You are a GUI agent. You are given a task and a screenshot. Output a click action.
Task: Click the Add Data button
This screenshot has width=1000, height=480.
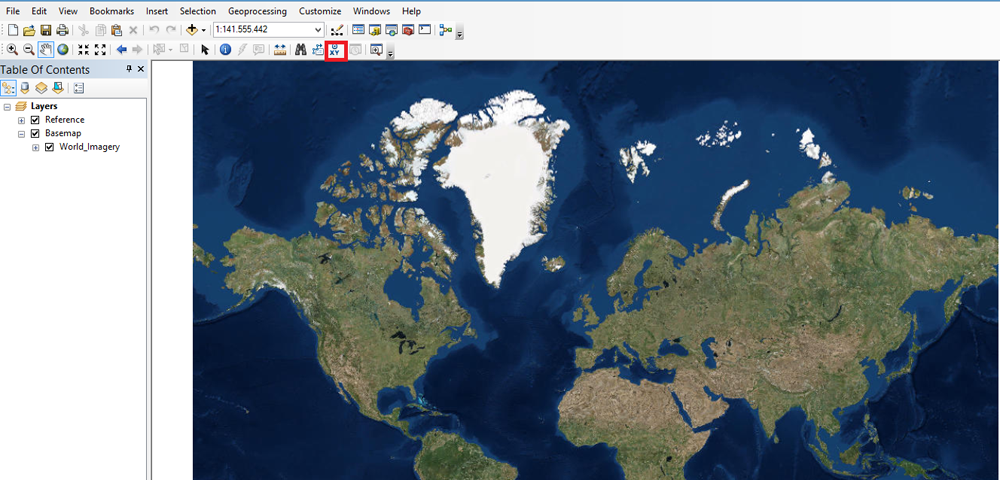tap(192, 30)
